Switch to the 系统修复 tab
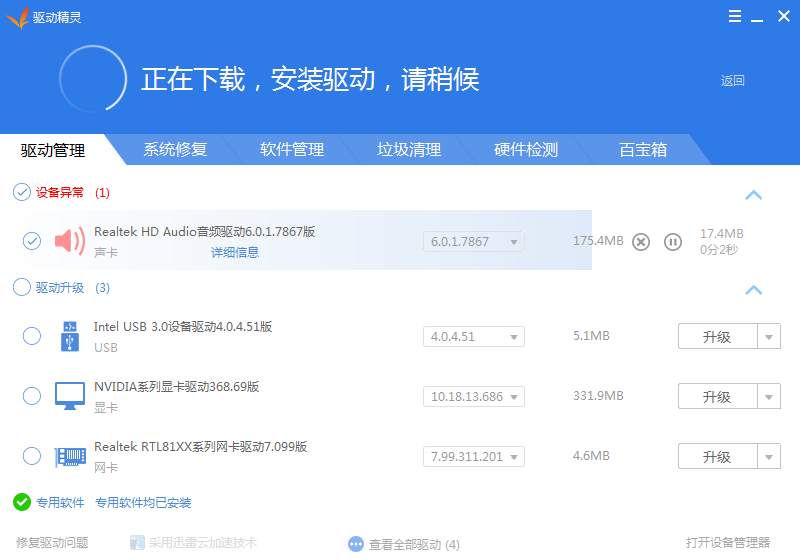Viewport: 800px width, 560px height. (x=175, y=149)
